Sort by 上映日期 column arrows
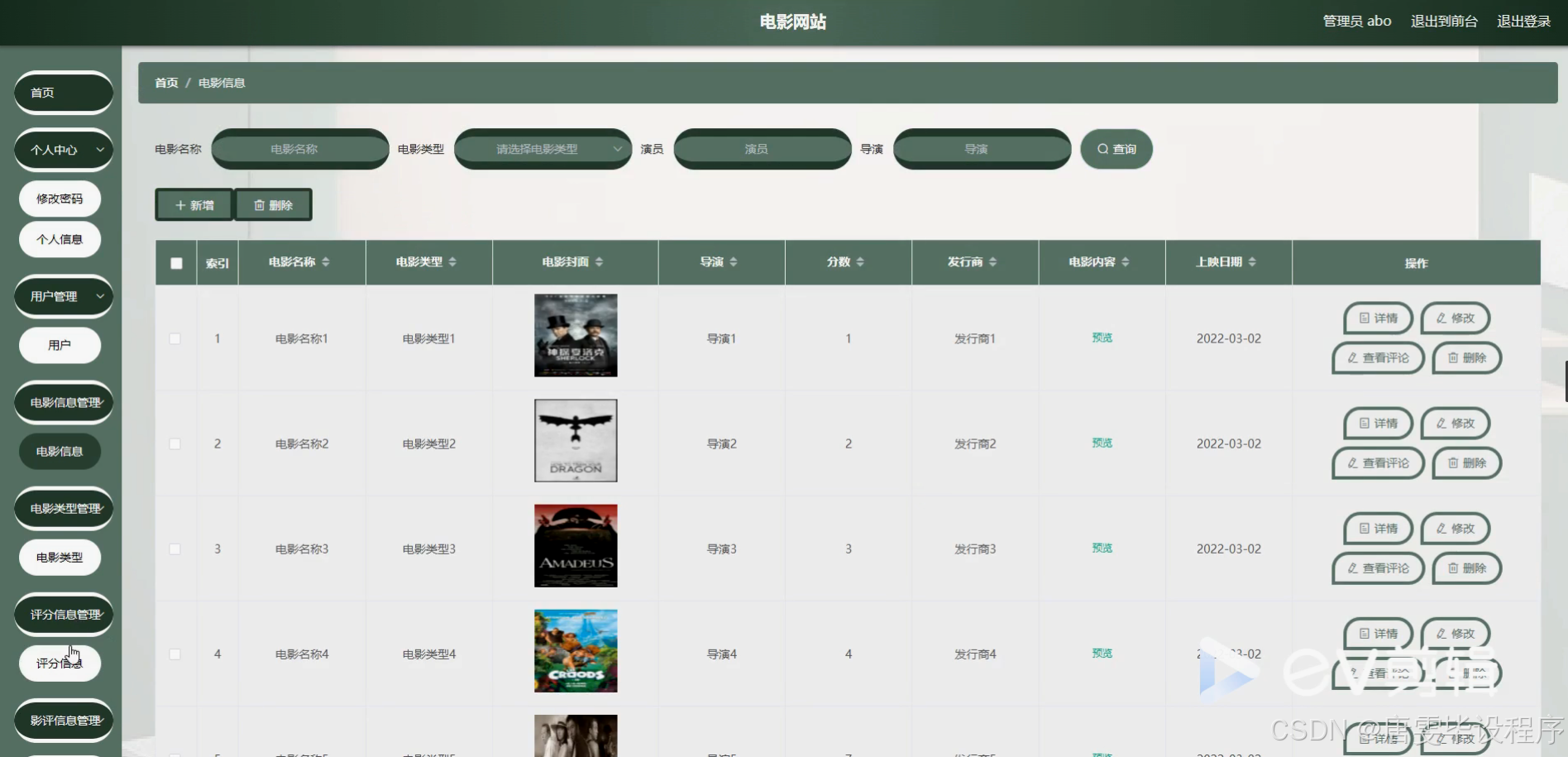This screenshot has height=757, width=1568. tap(1252, 262)
